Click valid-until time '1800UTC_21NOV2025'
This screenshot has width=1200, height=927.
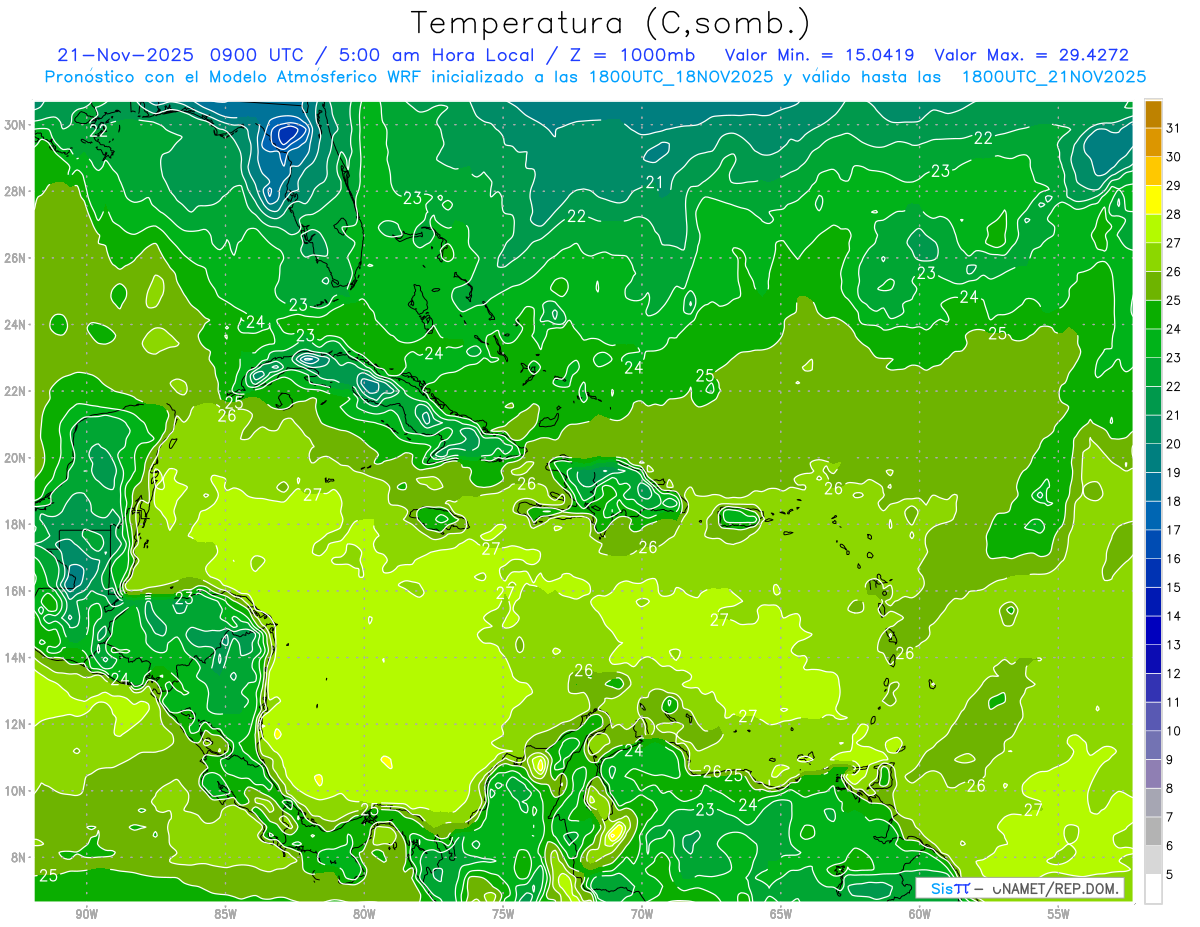[x=1054, y=77]
